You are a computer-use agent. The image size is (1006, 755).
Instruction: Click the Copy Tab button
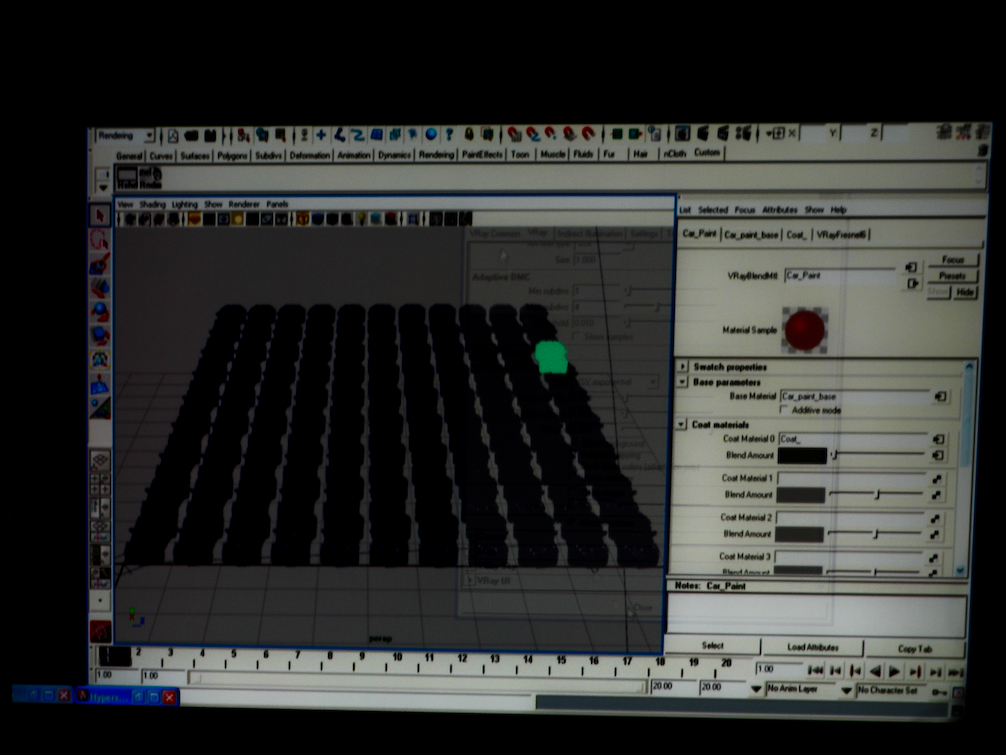(x=915, y=649)
